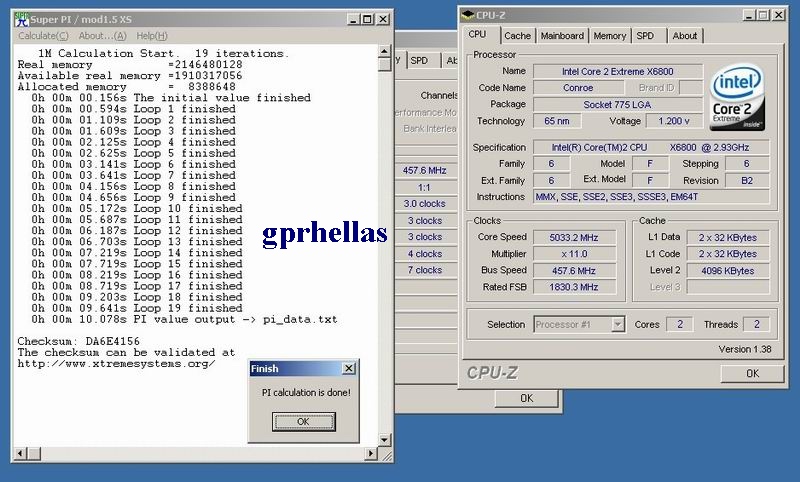Click the Core Speed value 5033.2 MHz
Screen dimensions: 800x482
coord(574,238)
